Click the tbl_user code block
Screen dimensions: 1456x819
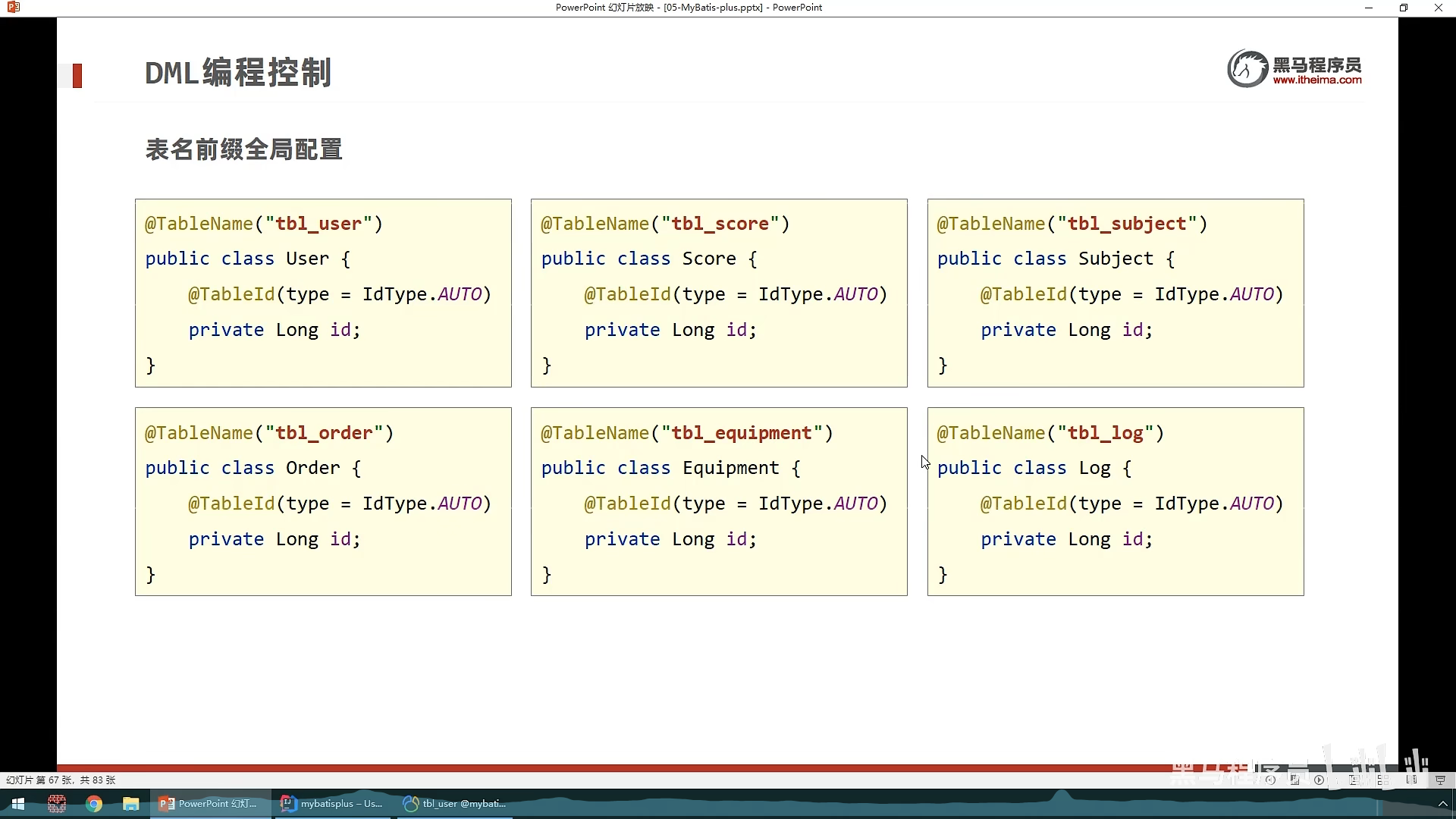[x=323, y=293]
